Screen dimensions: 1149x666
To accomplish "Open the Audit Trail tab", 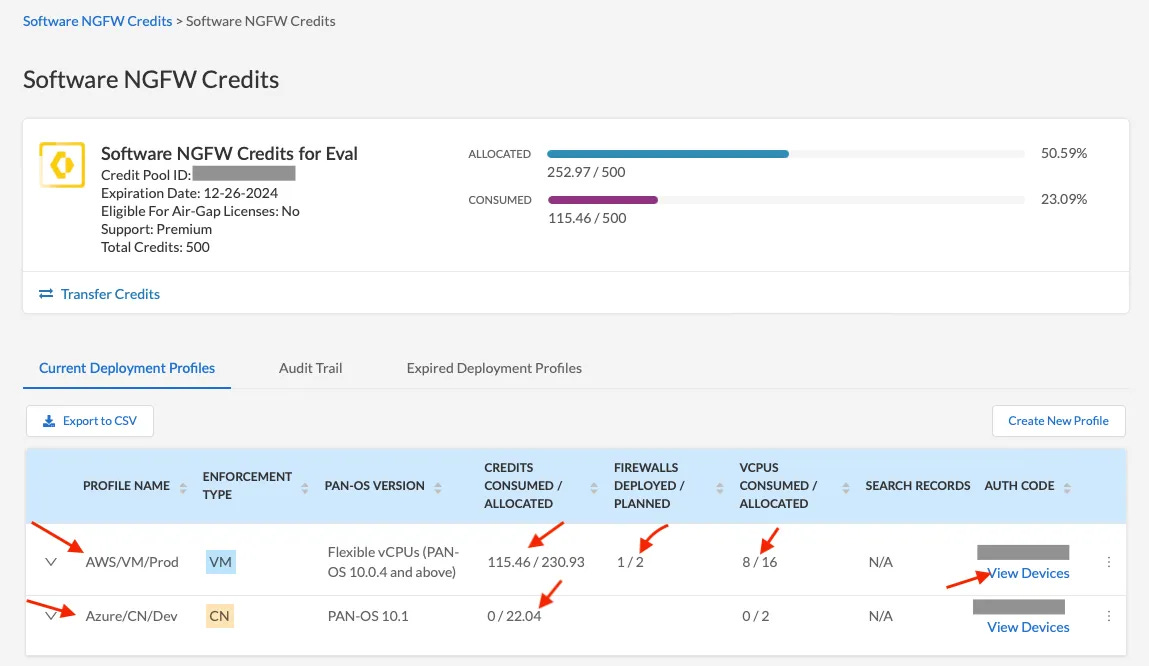I will pyautogui.click(x=311, y=368).
